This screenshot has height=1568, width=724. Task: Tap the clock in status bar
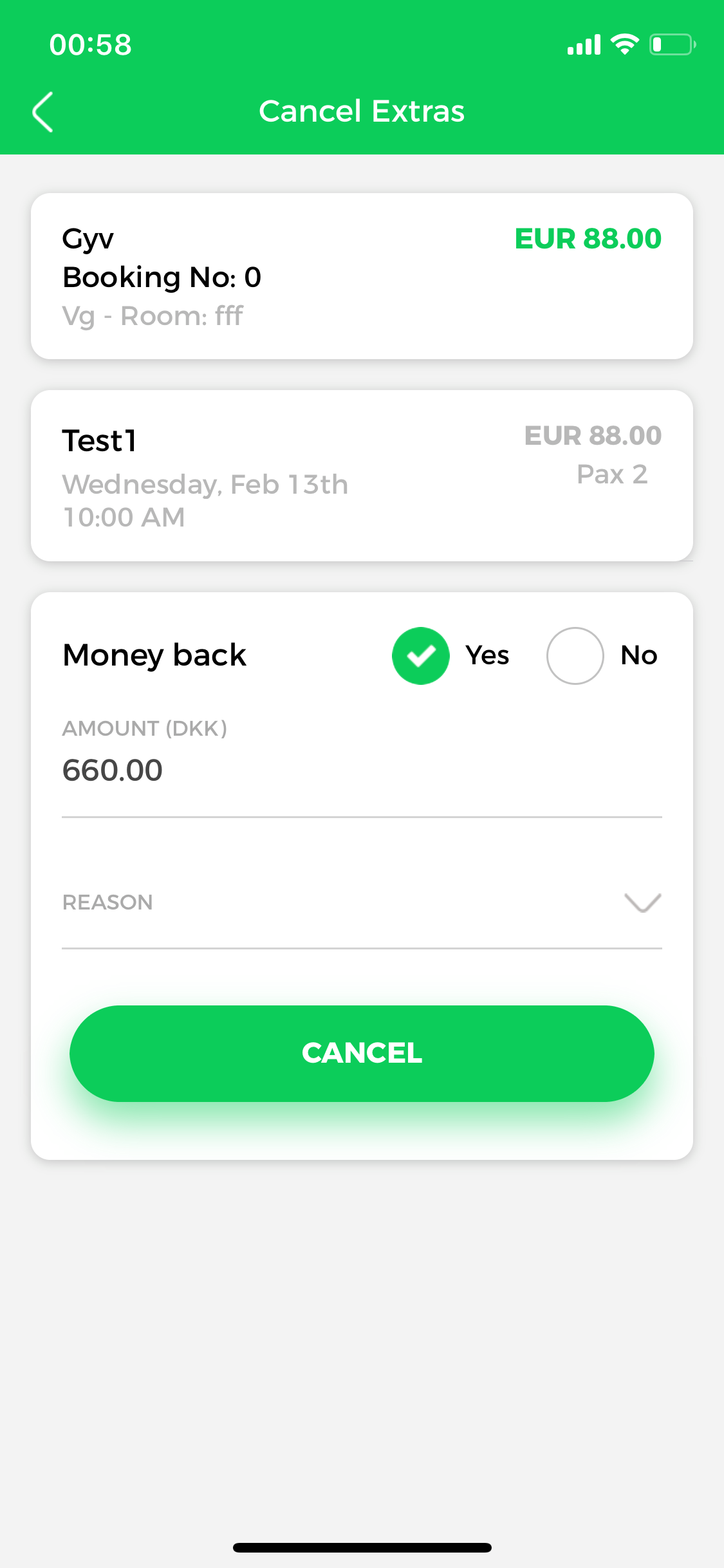pyautogui.click(x=91, y=45)
